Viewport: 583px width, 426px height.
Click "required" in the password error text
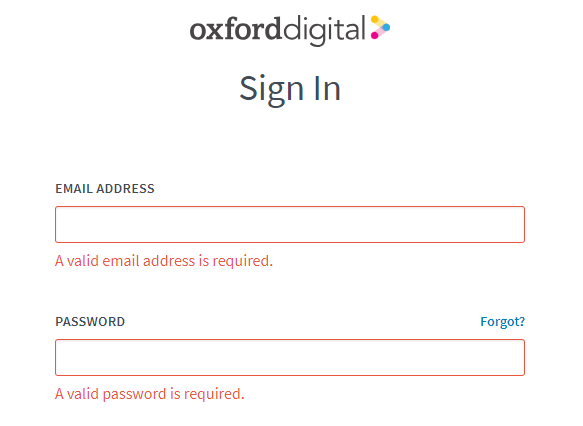[212, 395]
